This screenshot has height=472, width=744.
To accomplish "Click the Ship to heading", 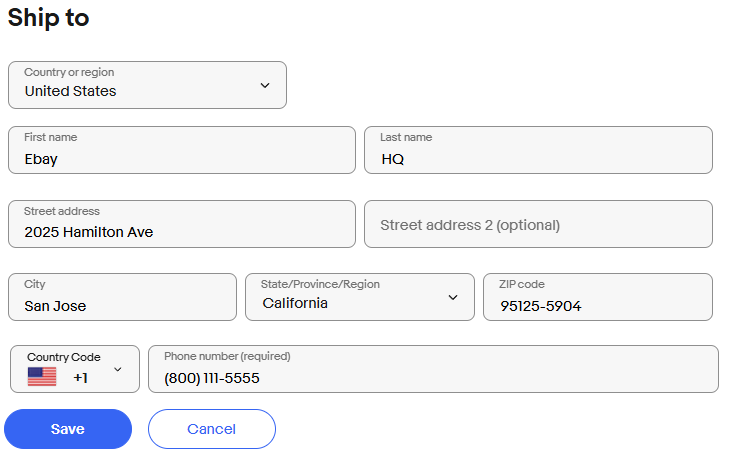I will (x=48, y=18).
